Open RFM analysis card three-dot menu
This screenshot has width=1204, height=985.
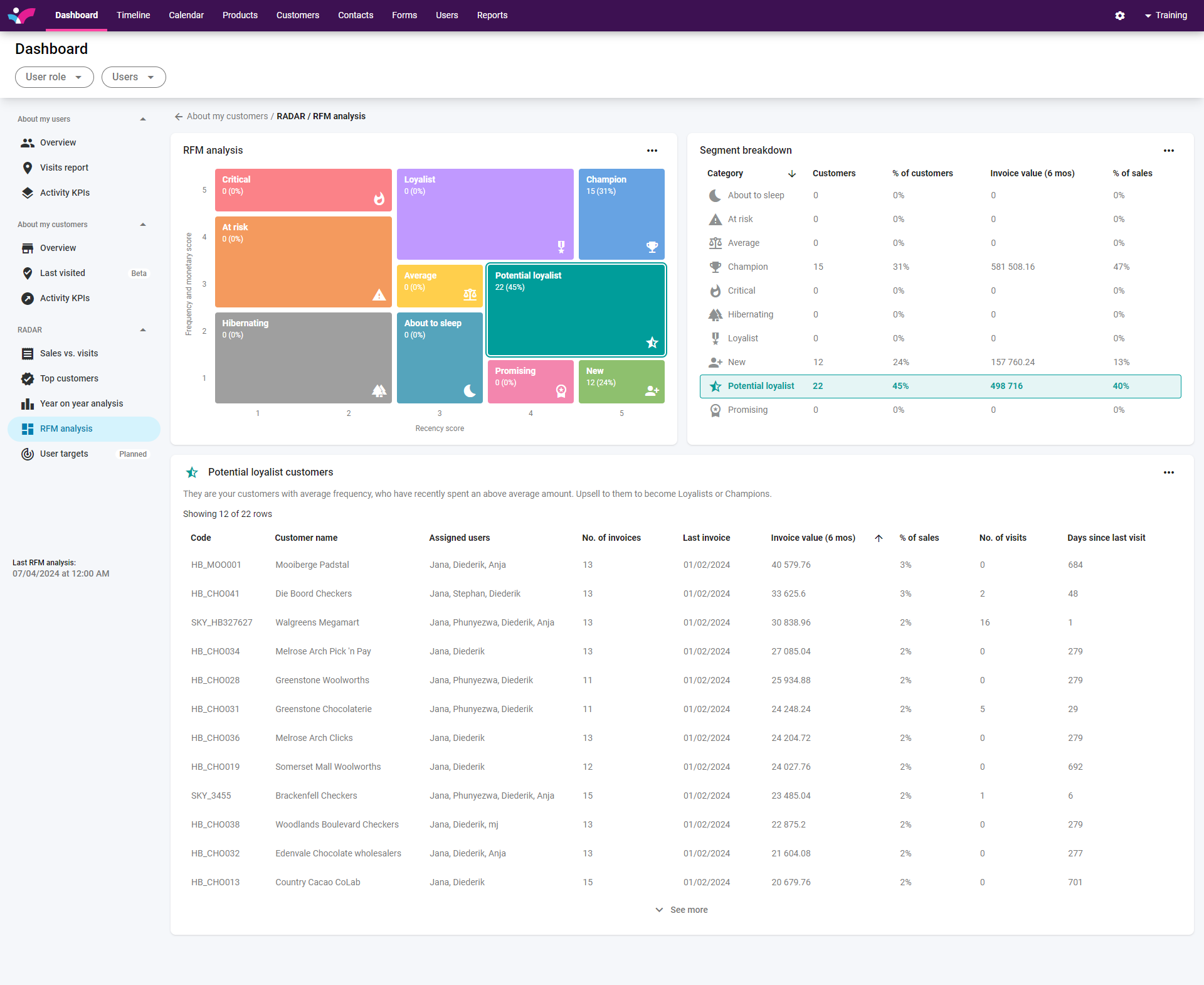point(652,151)
